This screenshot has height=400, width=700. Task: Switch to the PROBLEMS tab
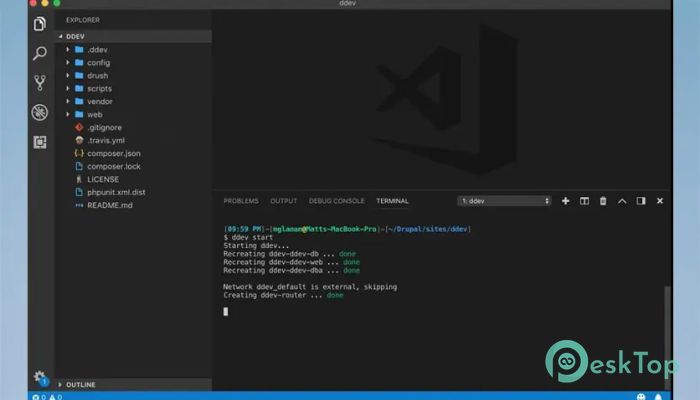click(x=241, y=201)
